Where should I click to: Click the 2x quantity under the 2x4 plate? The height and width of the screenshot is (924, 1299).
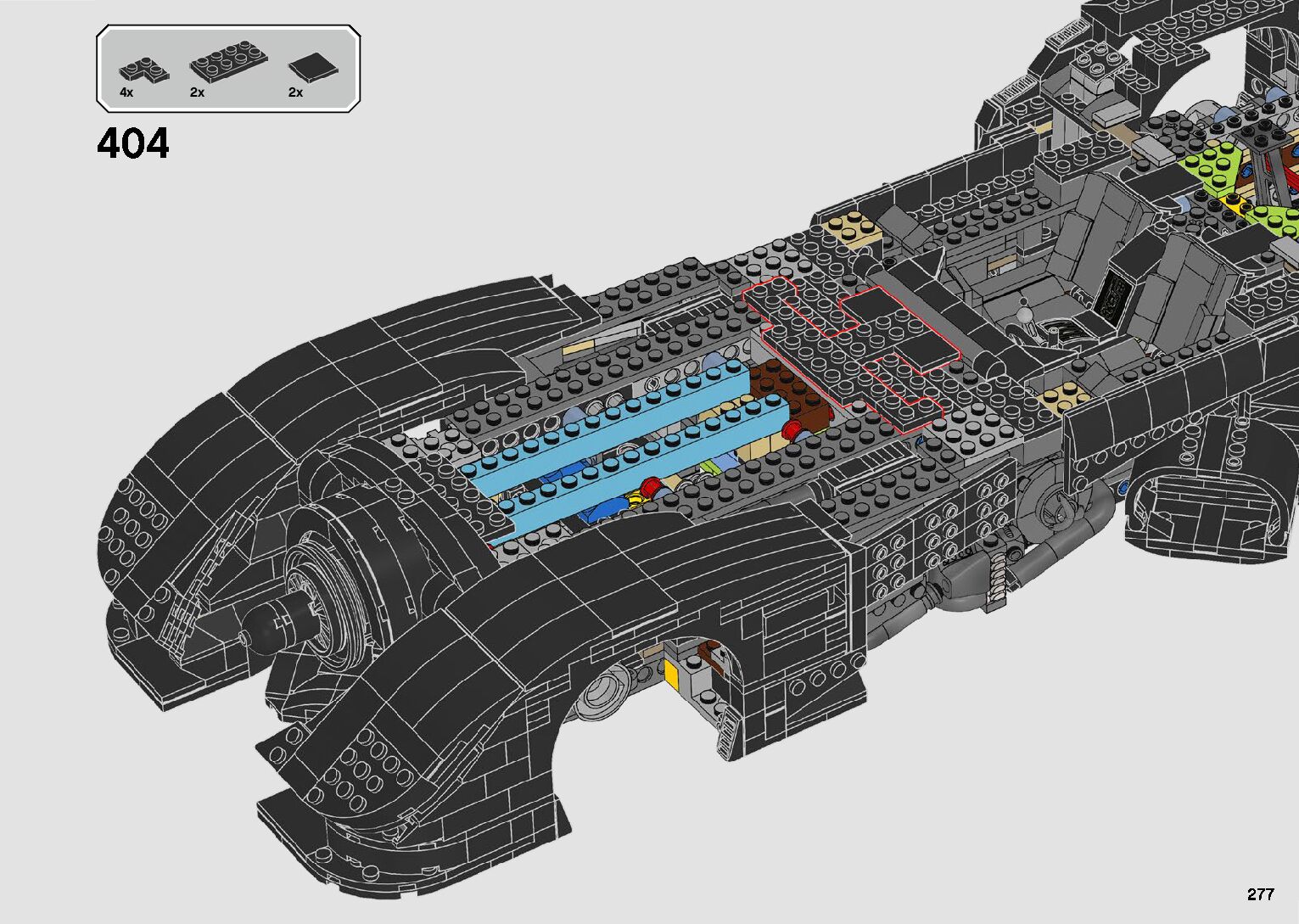(197, 92)
